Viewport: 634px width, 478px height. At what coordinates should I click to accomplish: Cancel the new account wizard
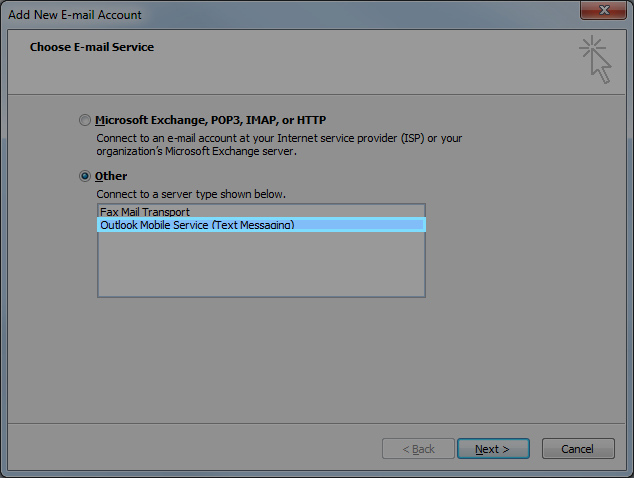(578, 449)
